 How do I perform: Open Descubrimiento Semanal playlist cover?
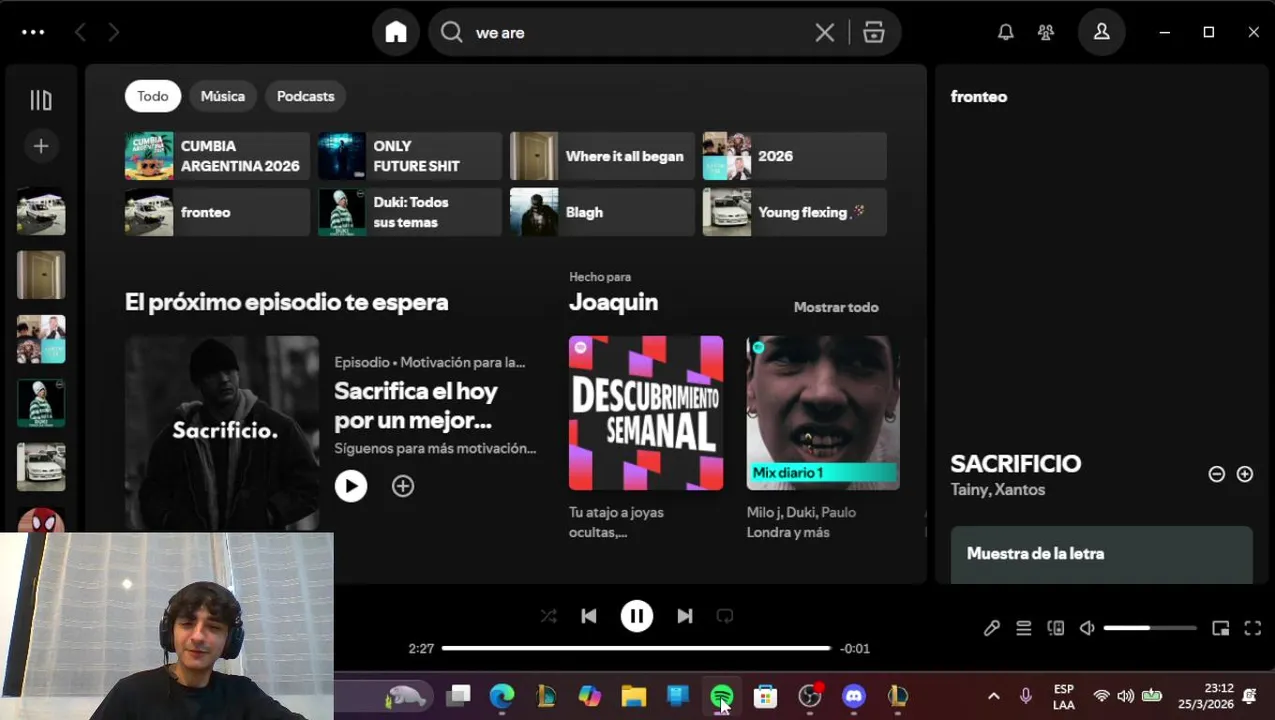tap(646, 413)
